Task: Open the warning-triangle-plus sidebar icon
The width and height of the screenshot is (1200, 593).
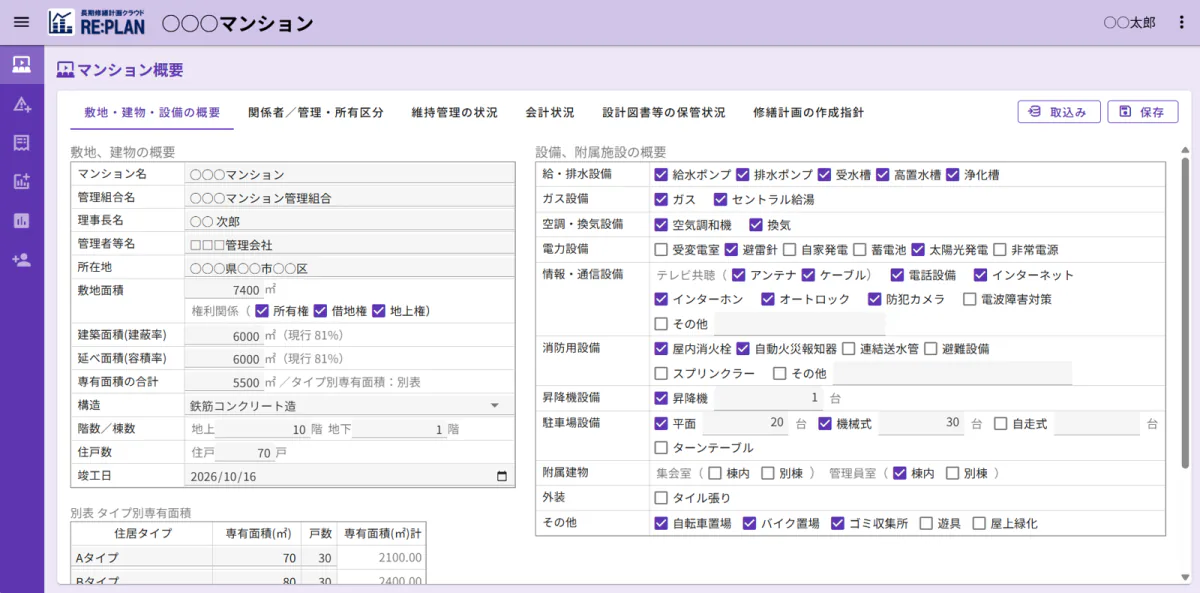Action: click(21, 105)
